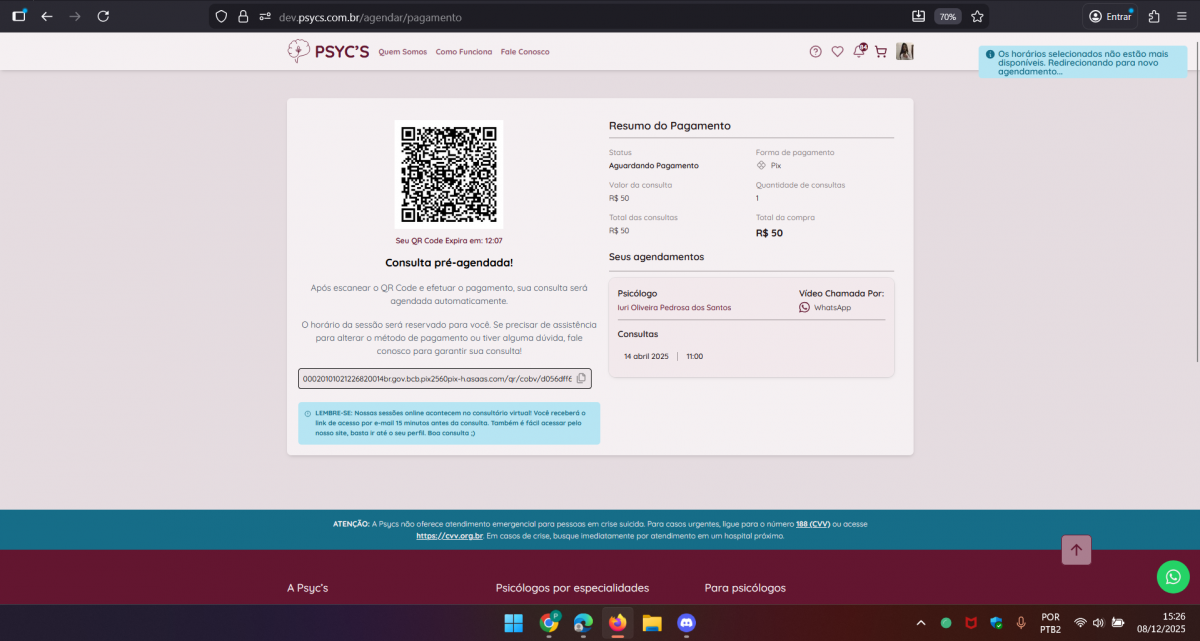The height and width of the screenshot is (641, 1200).
Task: Copy the Pix code with copy icon
Action: pyautogui.click(x=581, y=378)
